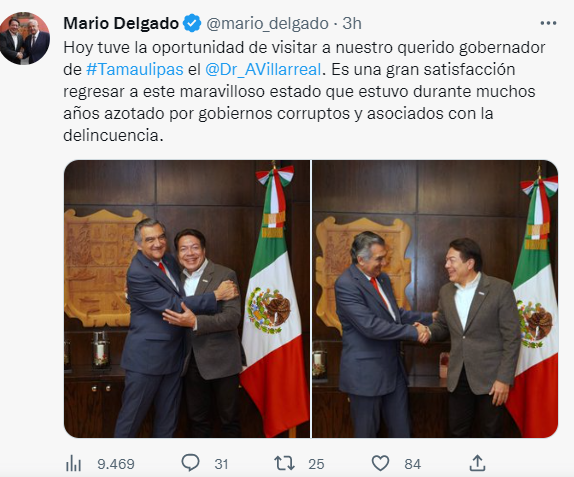Image resolution: width=574 pixels, height=477 pixels.
Task: Open the @mario_delgado handle
Action: (268, 24)
